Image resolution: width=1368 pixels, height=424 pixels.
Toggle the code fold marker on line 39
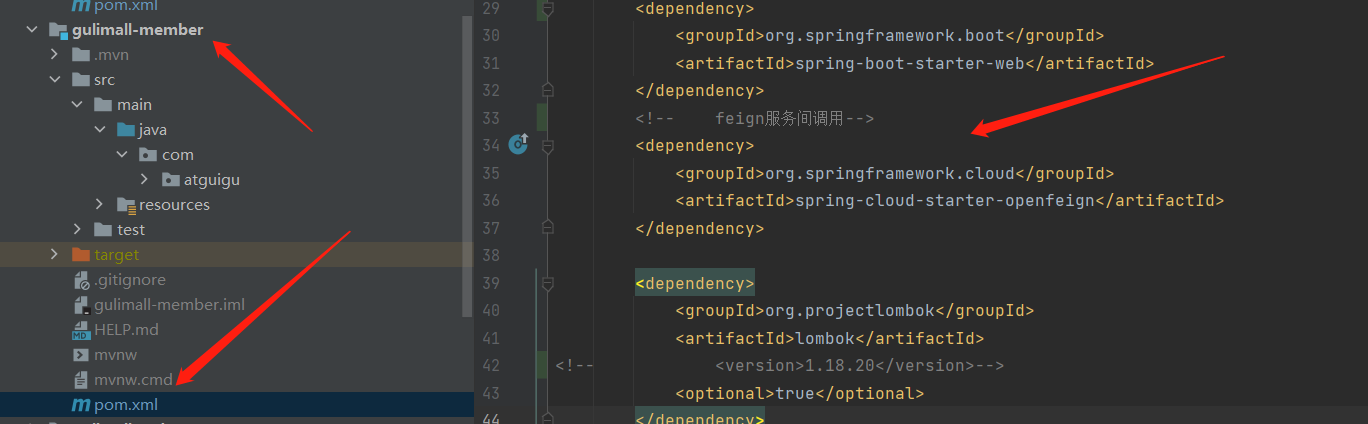pos(547,283)
